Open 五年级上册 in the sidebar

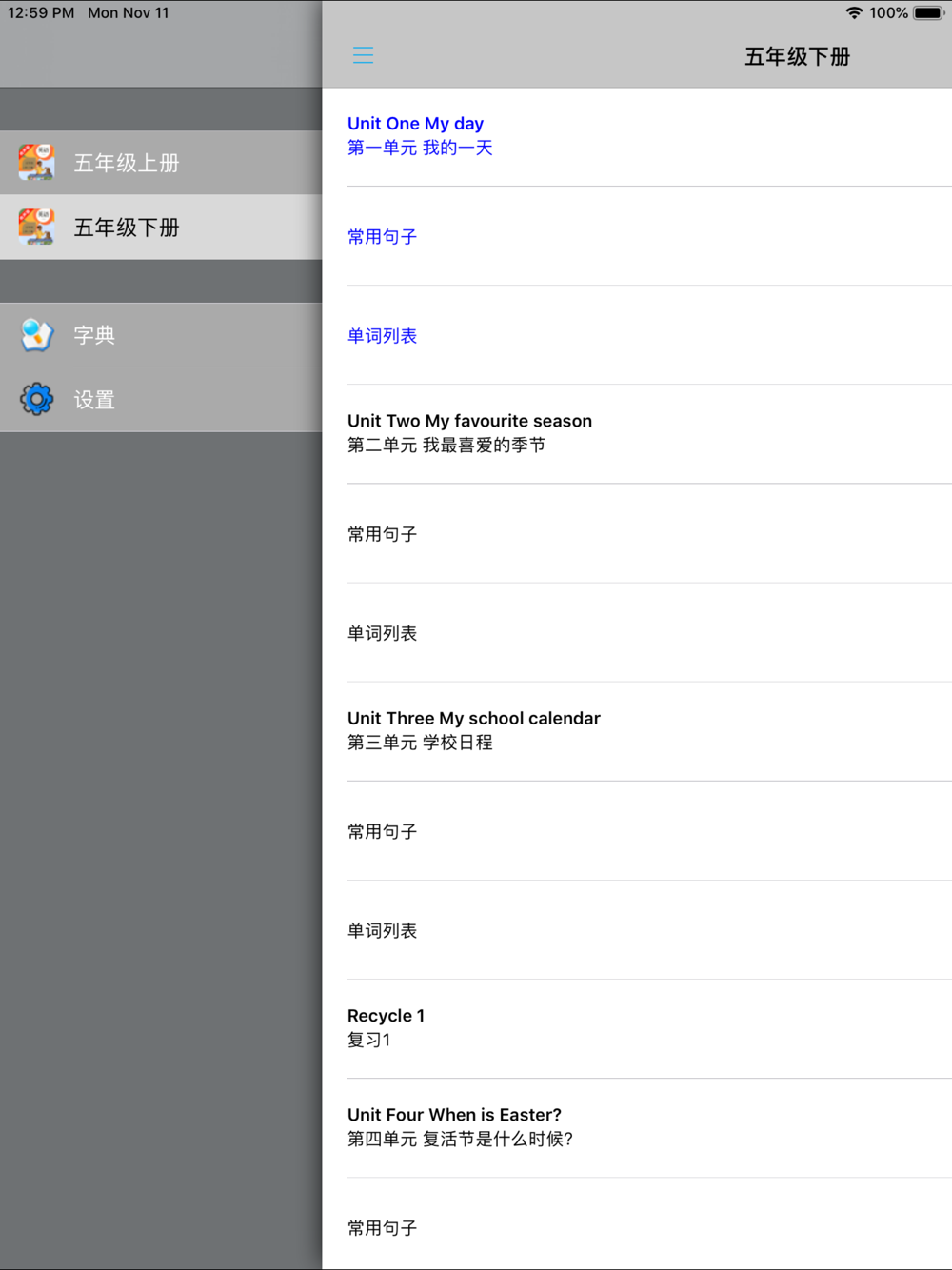click(x=161, y=163)
